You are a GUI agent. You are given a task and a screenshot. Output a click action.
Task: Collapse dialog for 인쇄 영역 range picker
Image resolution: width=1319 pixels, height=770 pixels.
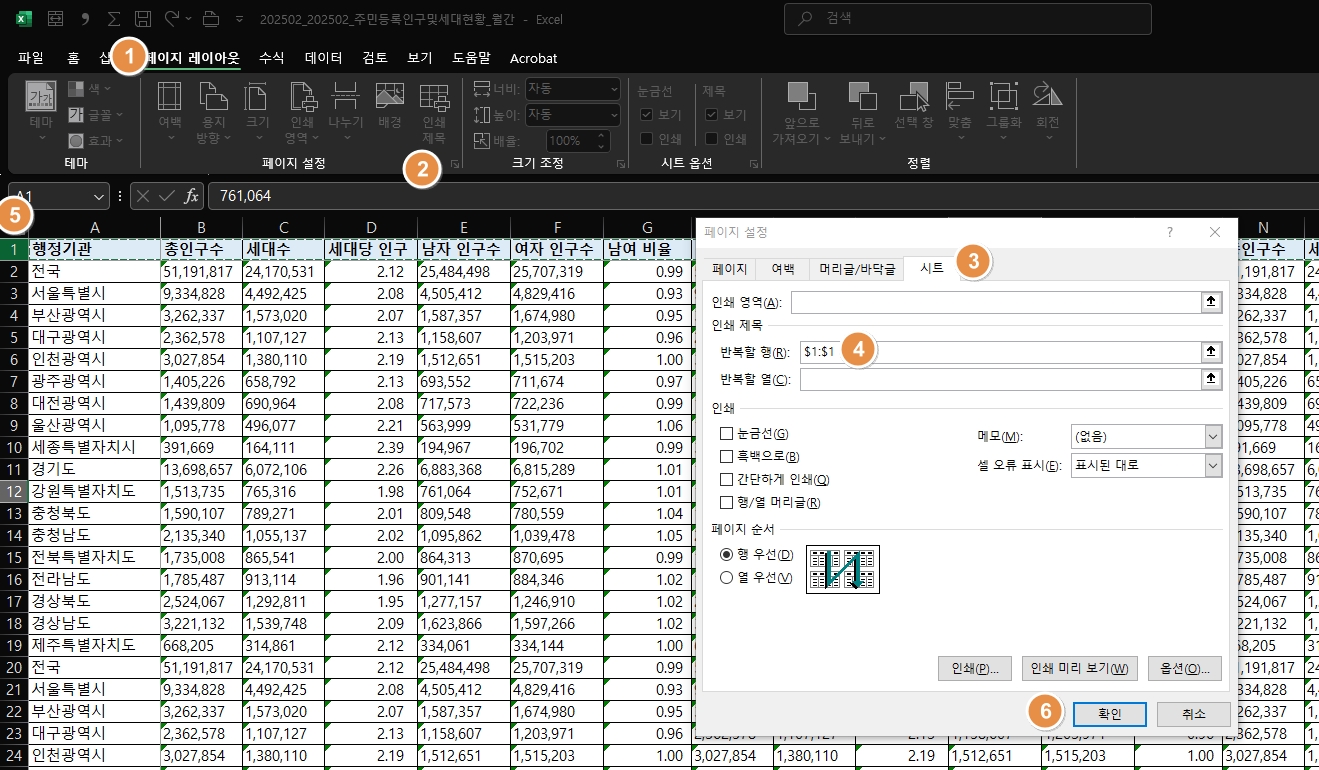(1211, 302)
